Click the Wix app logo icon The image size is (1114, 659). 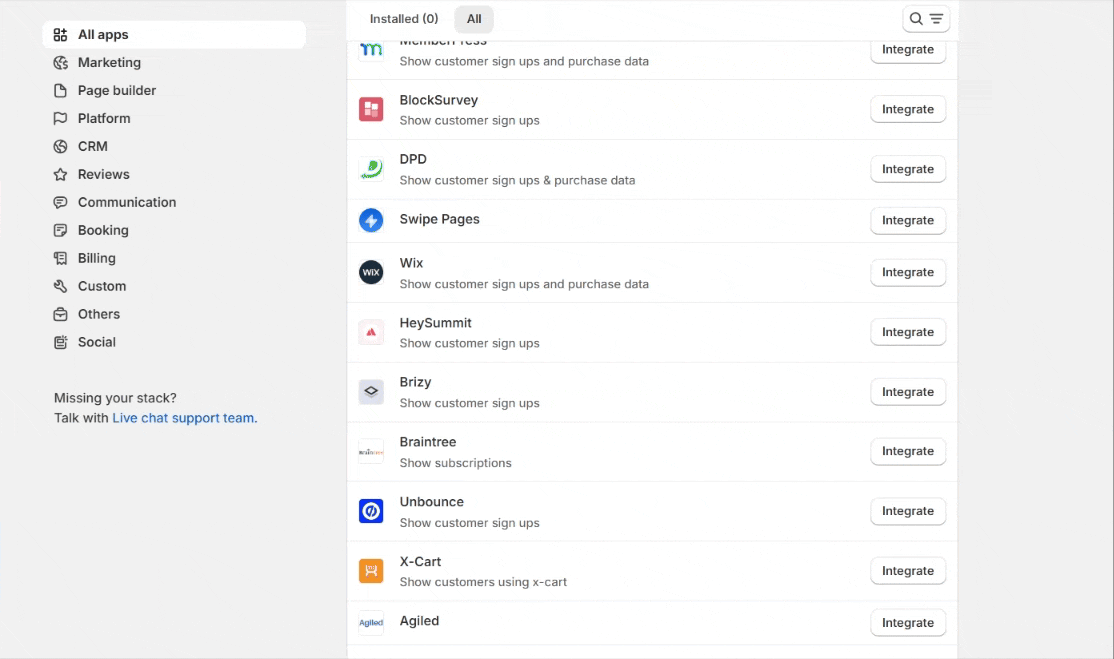coord(371,273)
